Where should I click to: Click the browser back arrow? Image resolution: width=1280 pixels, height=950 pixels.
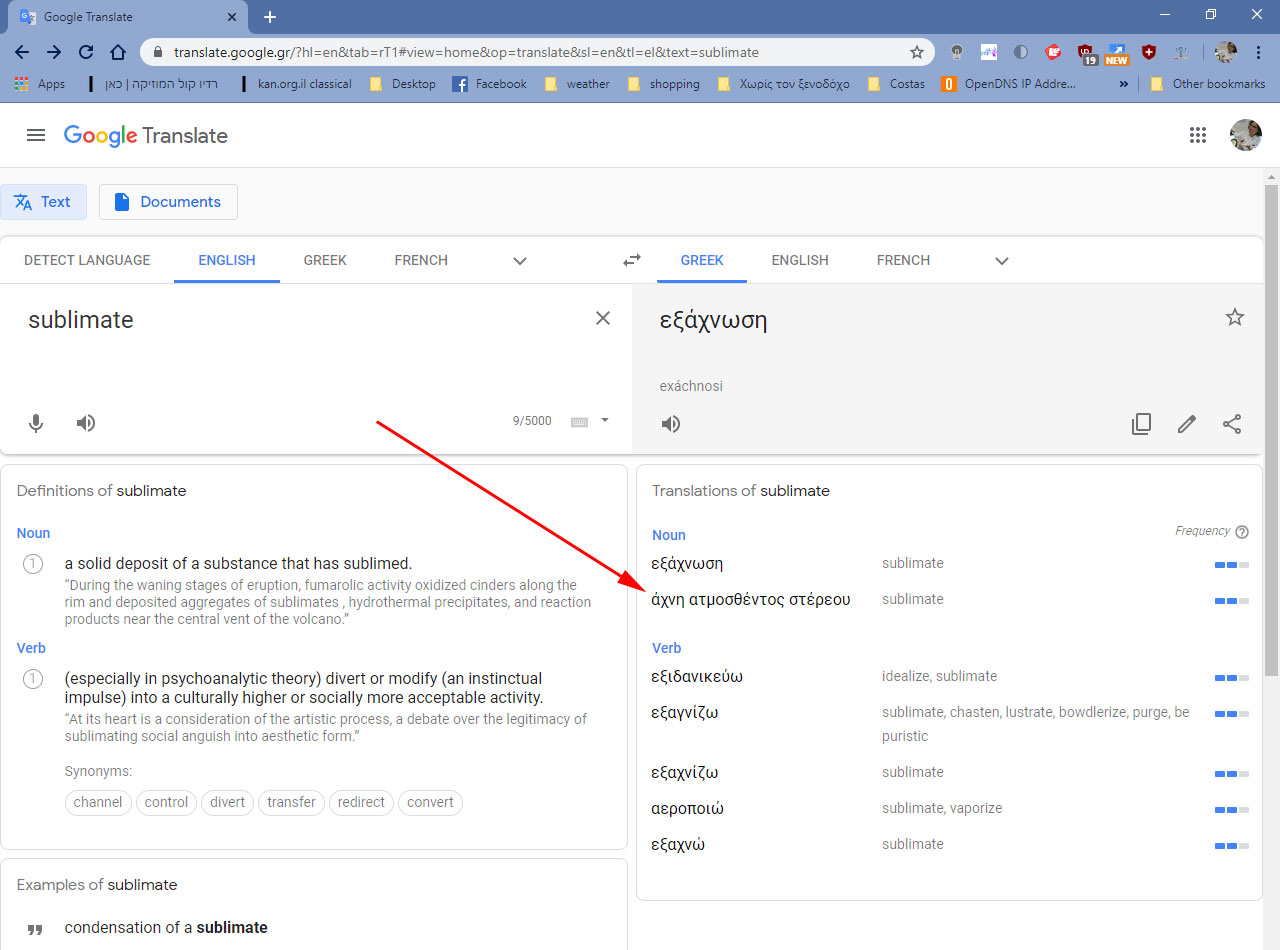(x=22, y=52)
